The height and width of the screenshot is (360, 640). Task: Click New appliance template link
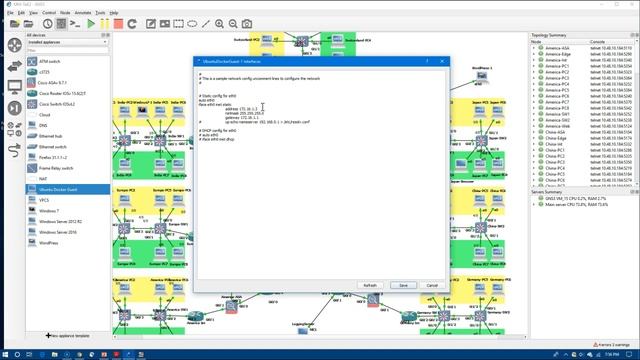click(67, 336)
